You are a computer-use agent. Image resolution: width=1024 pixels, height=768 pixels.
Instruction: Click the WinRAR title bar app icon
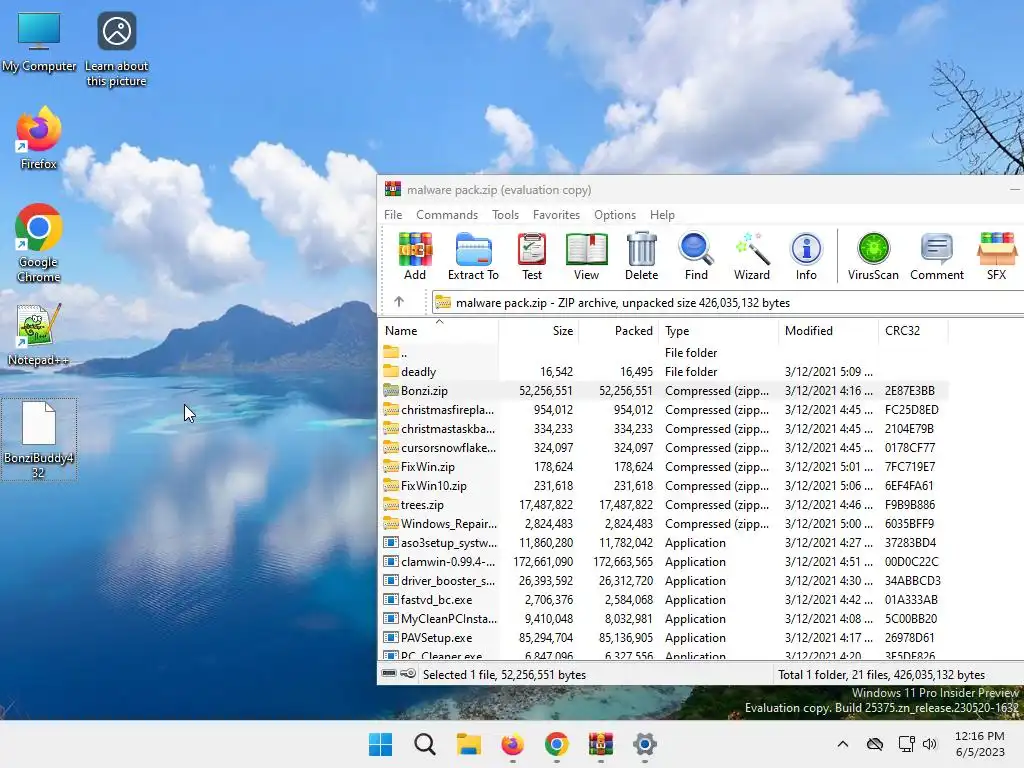pyautogui.click(x=392, y=189)
